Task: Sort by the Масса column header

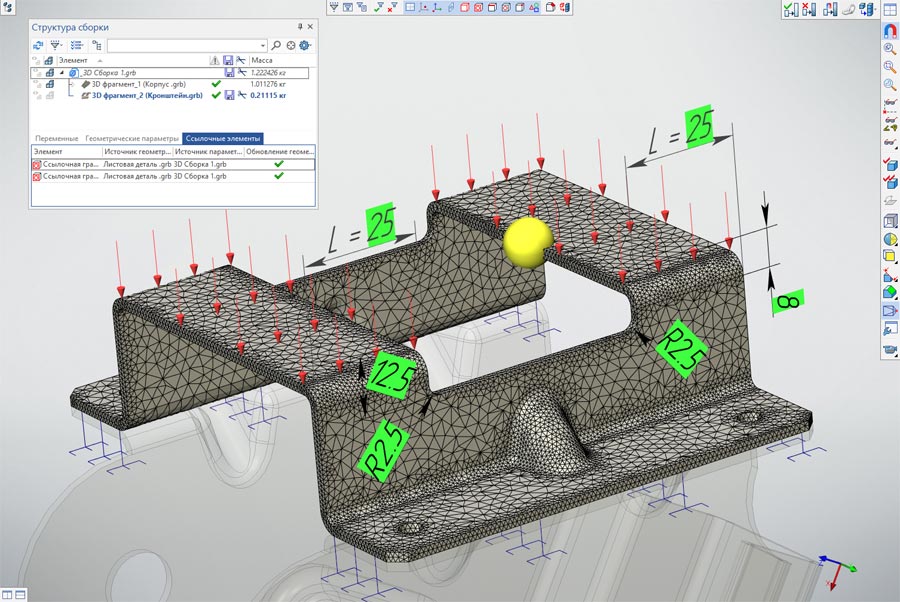Action: (263, 60)
